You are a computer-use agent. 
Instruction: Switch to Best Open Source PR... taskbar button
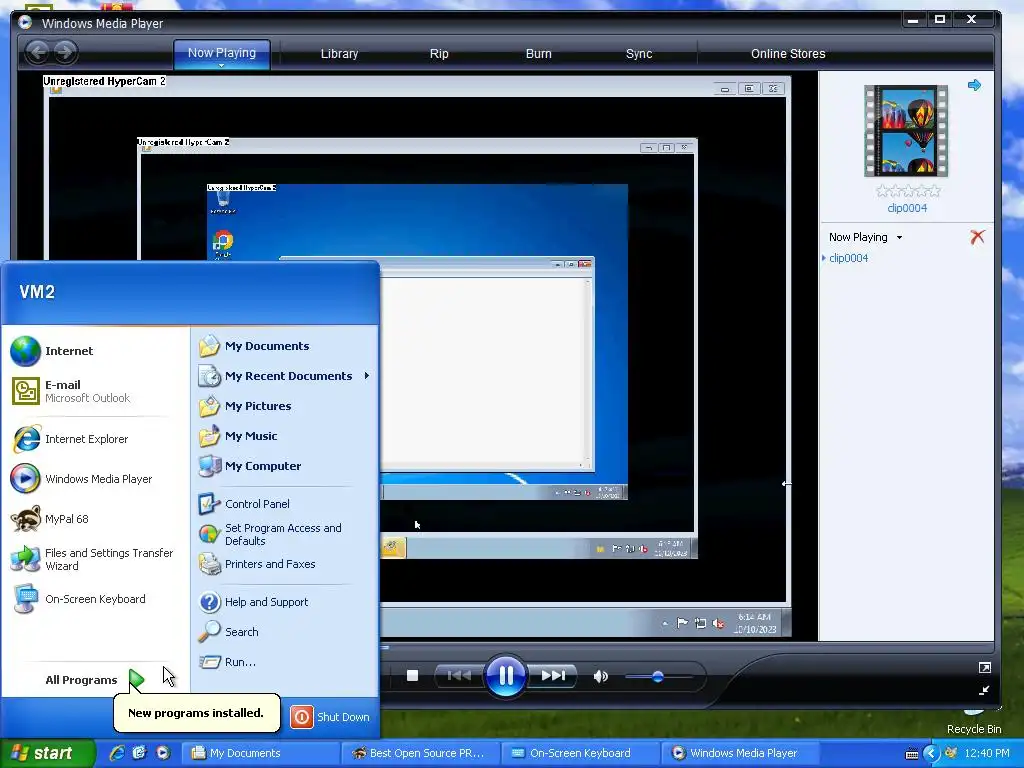(421, 753)
